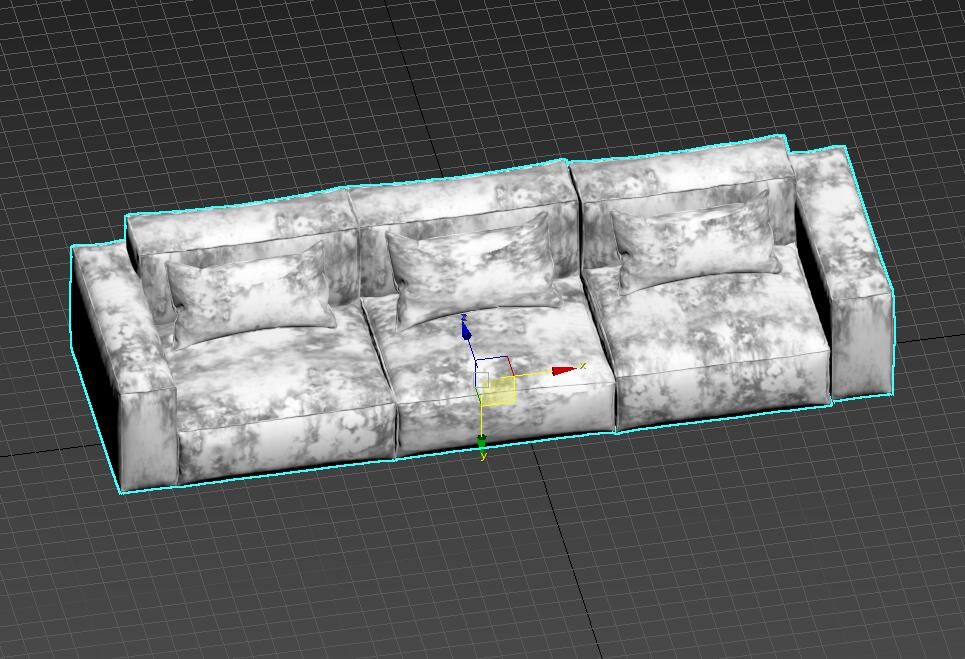Viewport: 965px width, 659px height.
Task: Select the left throw pillow on the sofa
Action: click(x=250, y=295)
